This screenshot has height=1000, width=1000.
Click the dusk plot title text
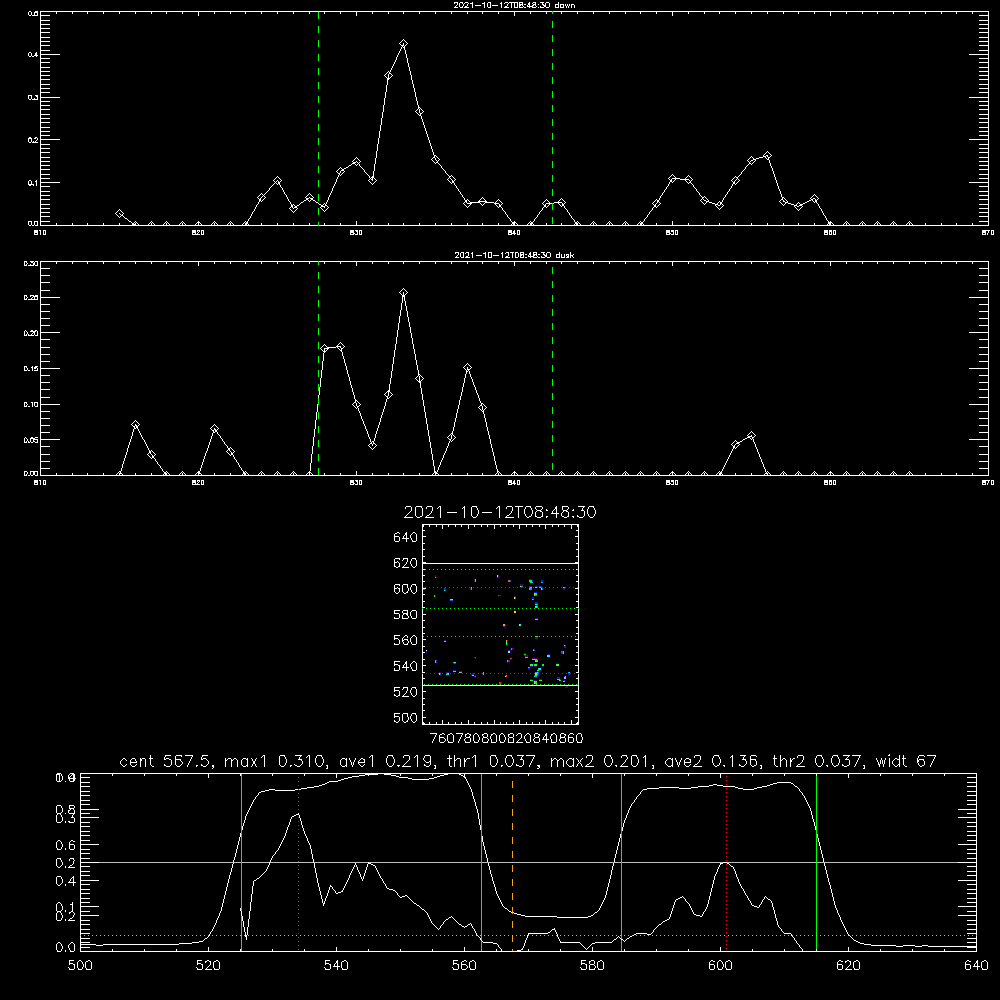[x=514, y=255]
